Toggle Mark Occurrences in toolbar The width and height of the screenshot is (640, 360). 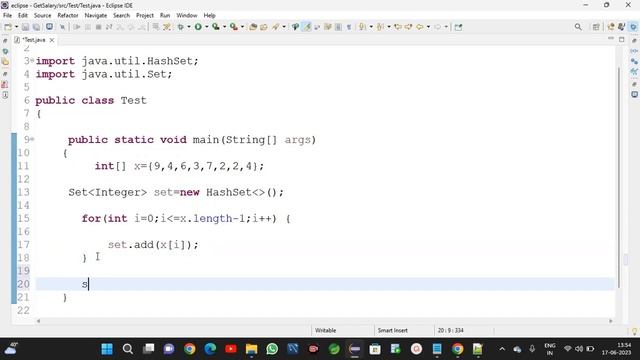pyautogui.click(x=307, y=27)
